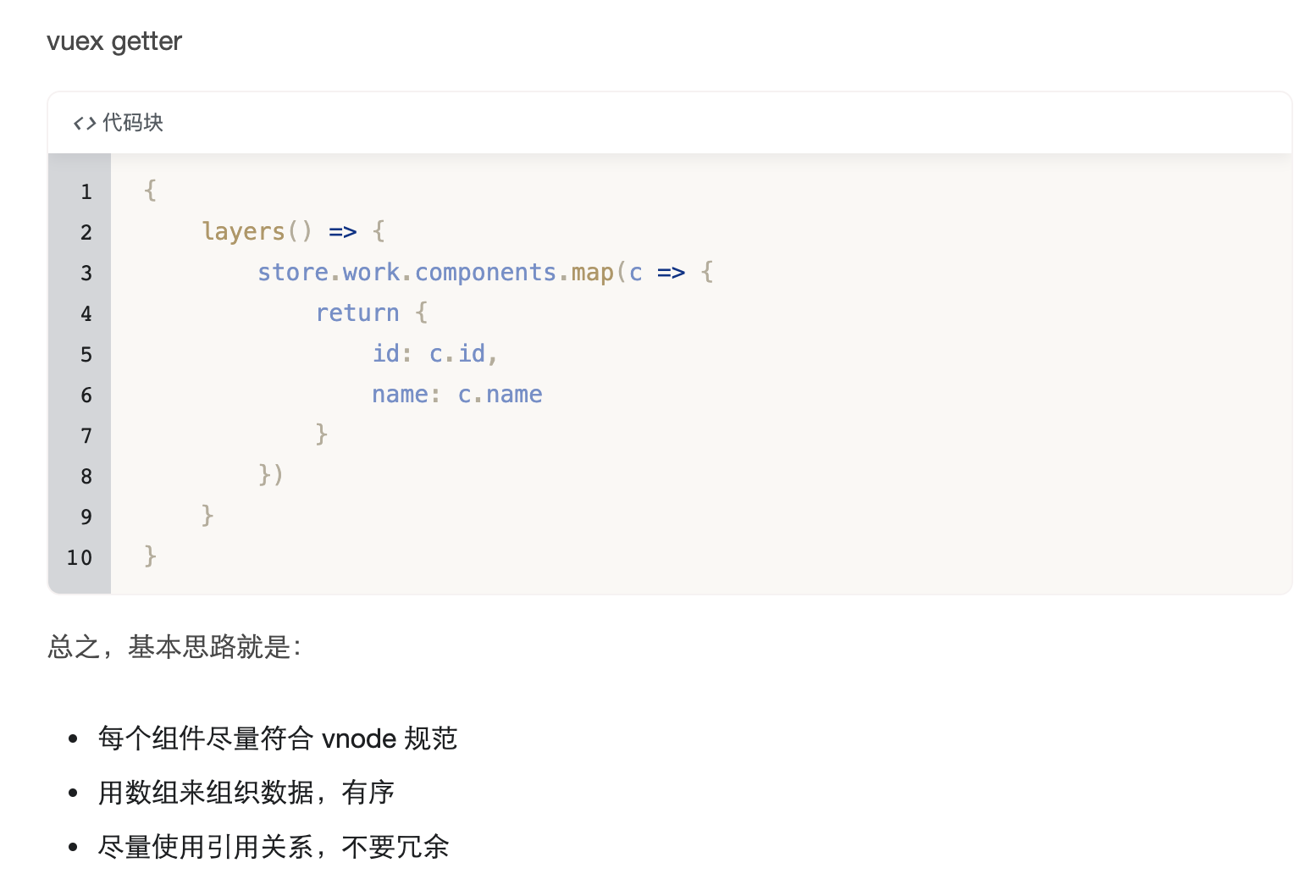Click the closing }) on line 8
The width and height of the screenshot is (1316, 896).
pos(271,474)
